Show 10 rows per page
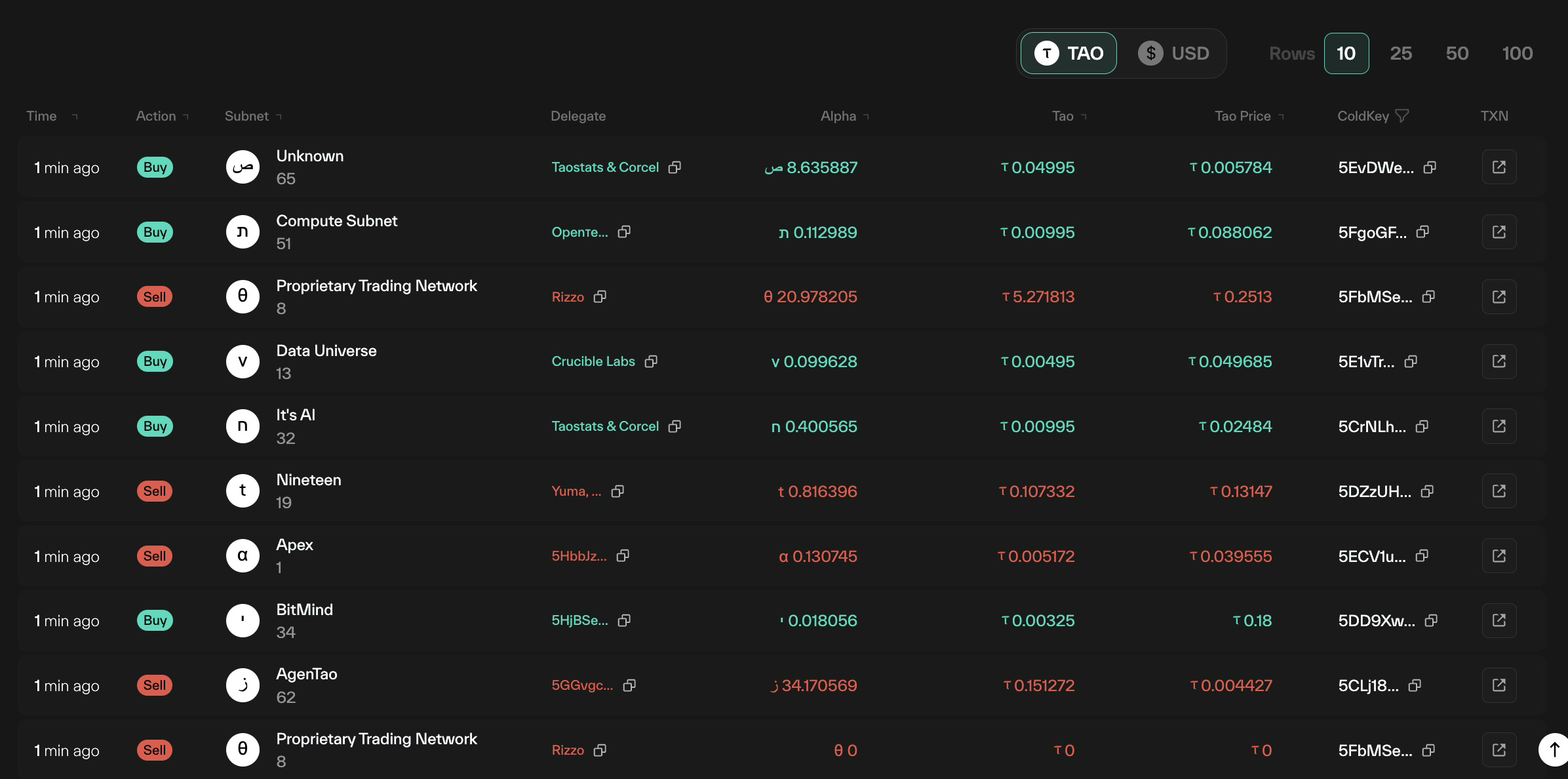The width and height of the screenshot is (1568, 779). click(x=1346, y=53)
